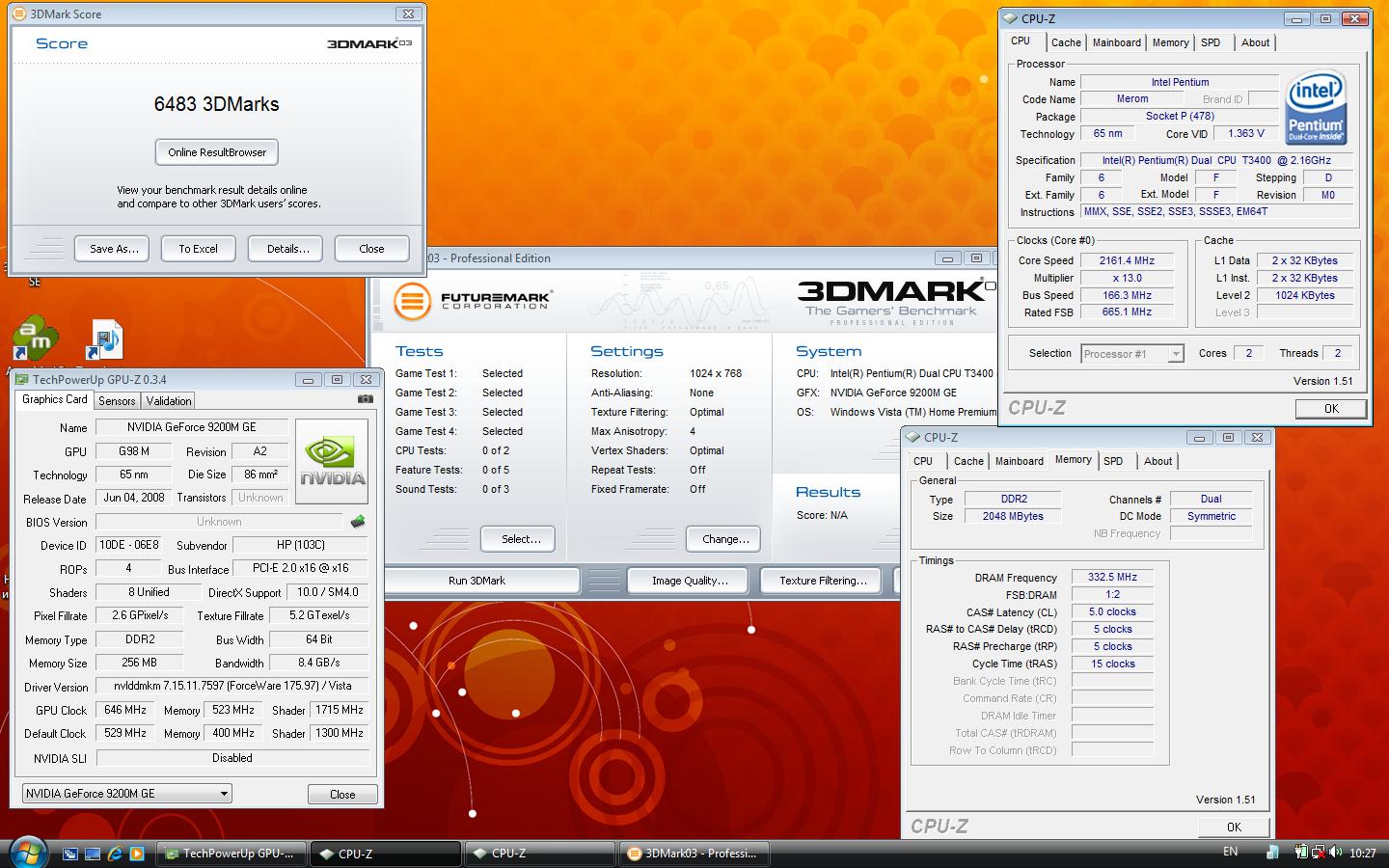Open the media file desktop shortcut
Image resolution: width=1389 pixels, height=868 pixels.
(105, 339)
